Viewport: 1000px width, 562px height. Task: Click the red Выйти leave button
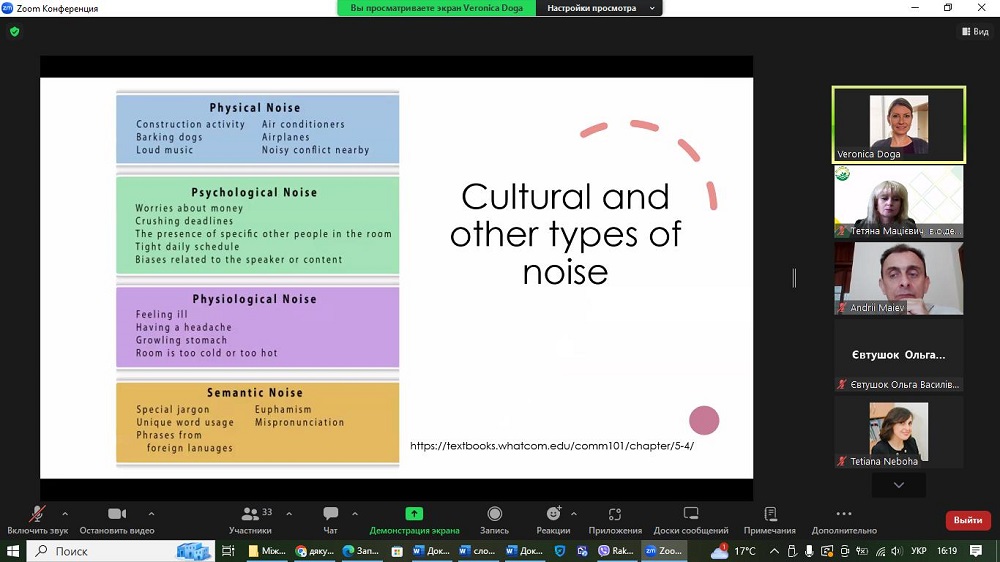pos(967,520)
